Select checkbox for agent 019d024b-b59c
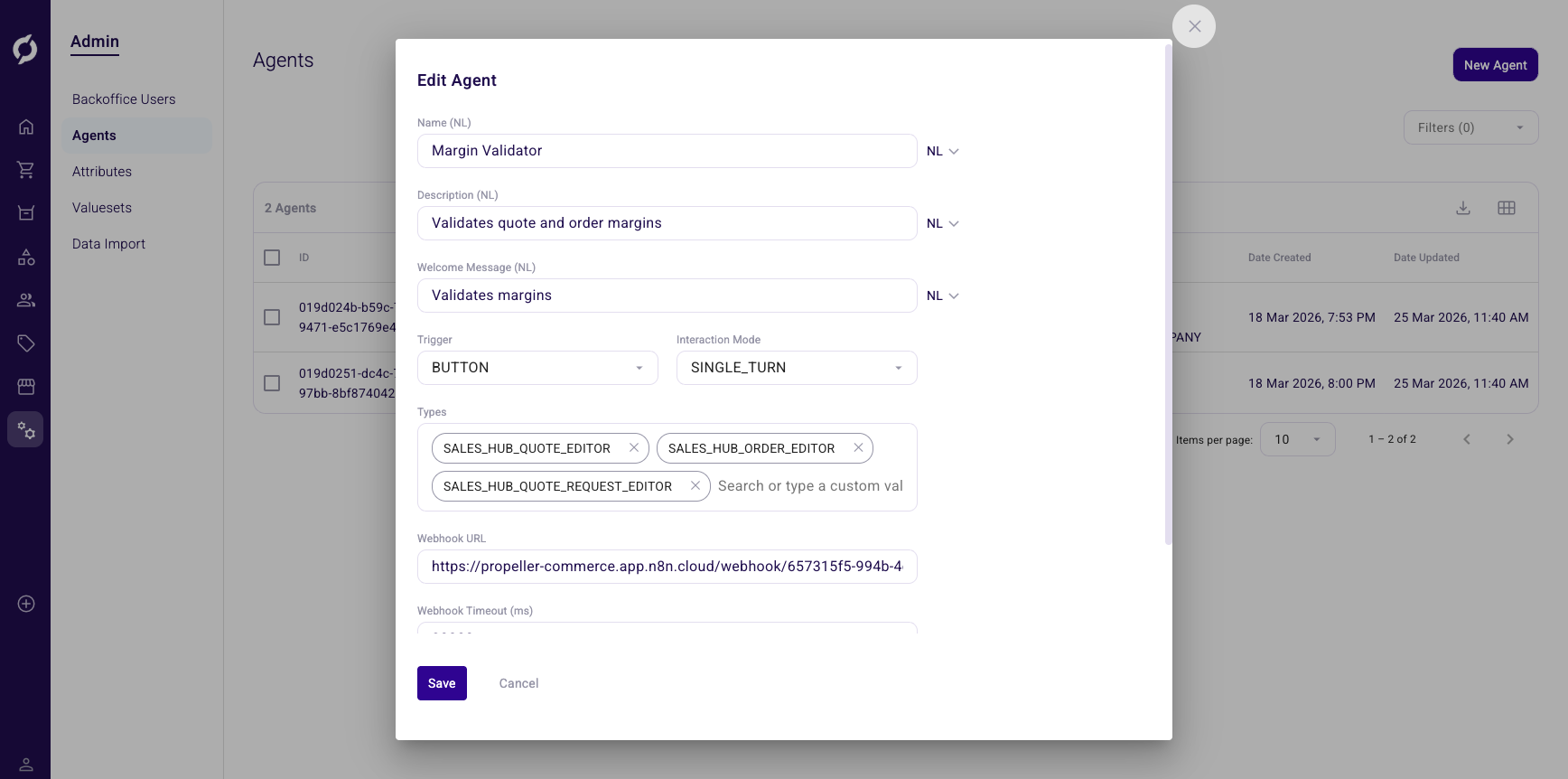1568x779 pixels. tap(272, 317)
